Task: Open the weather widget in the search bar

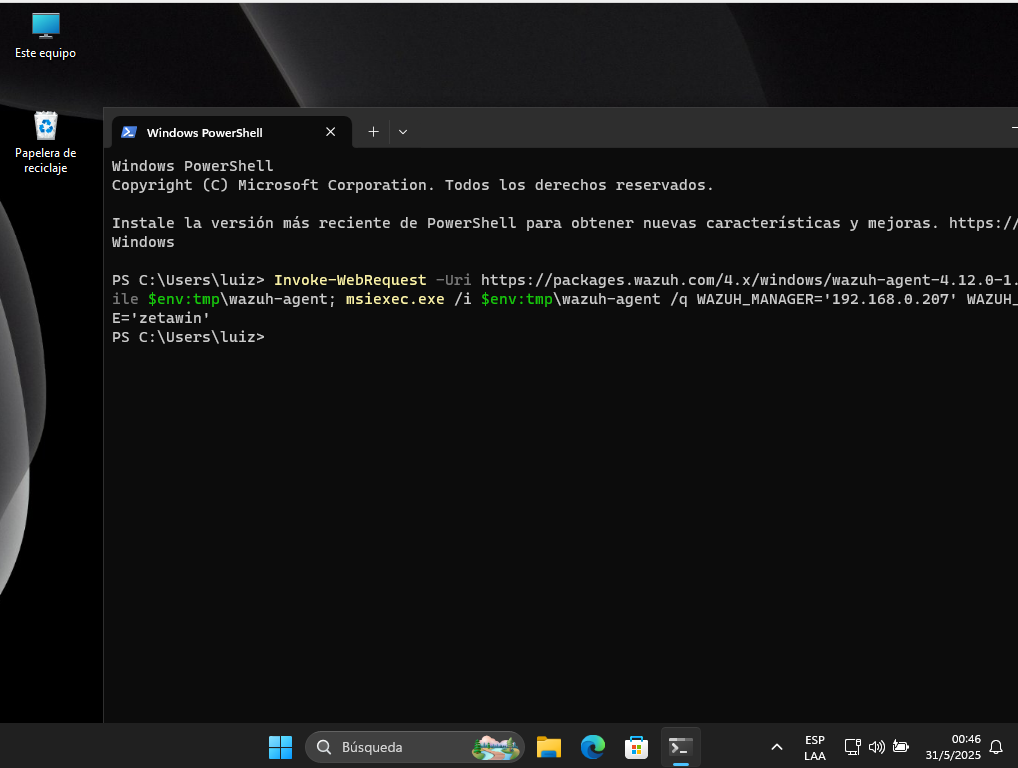Action: (498, 747)
